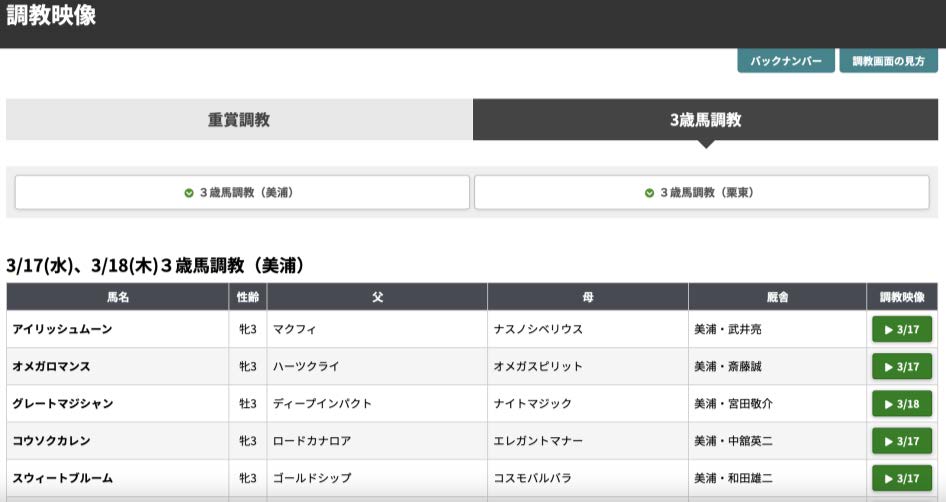
Task: Click the 父 column header
Action: (x=377, y=297)
